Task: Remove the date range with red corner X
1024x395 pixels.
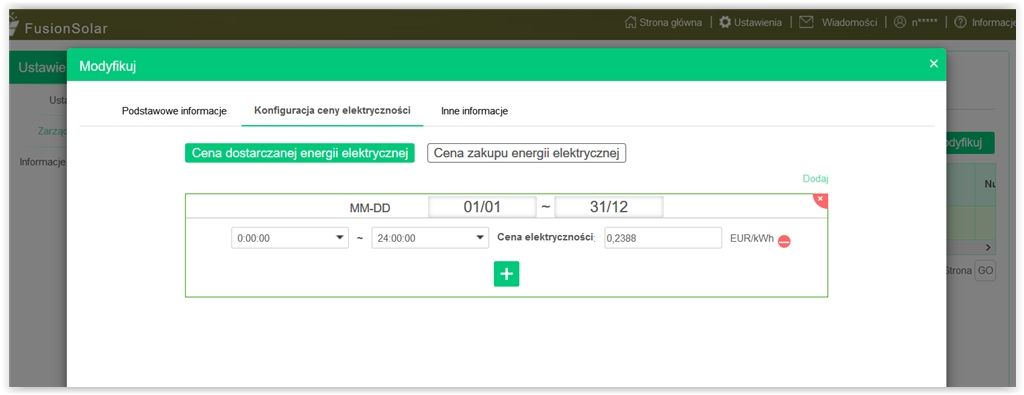Action: pyautogui.click(x=821, y=199)
